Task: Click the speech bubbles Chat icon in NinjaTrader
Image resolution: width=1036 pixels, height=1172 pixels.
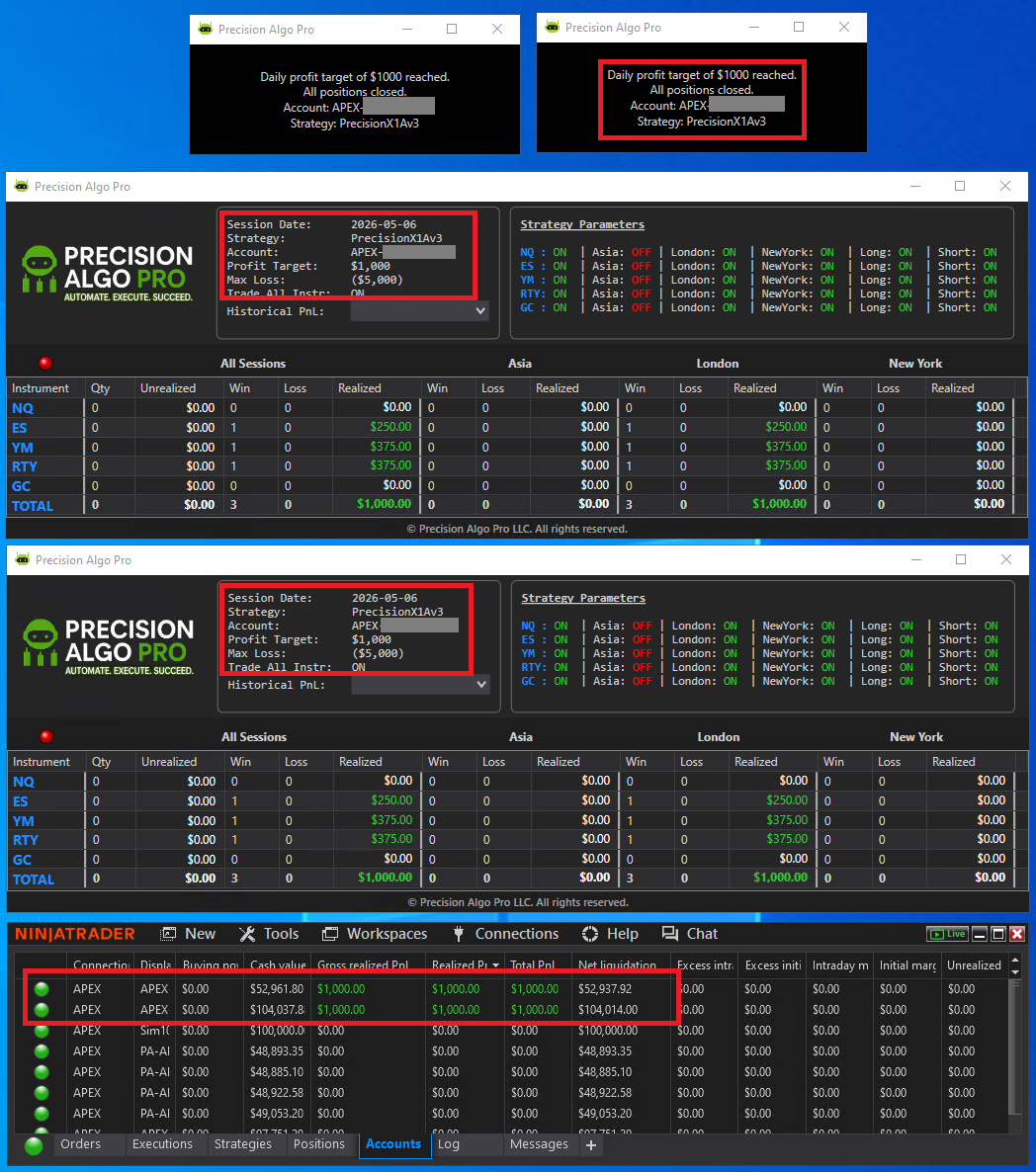Action: click(x=669, y=934)
